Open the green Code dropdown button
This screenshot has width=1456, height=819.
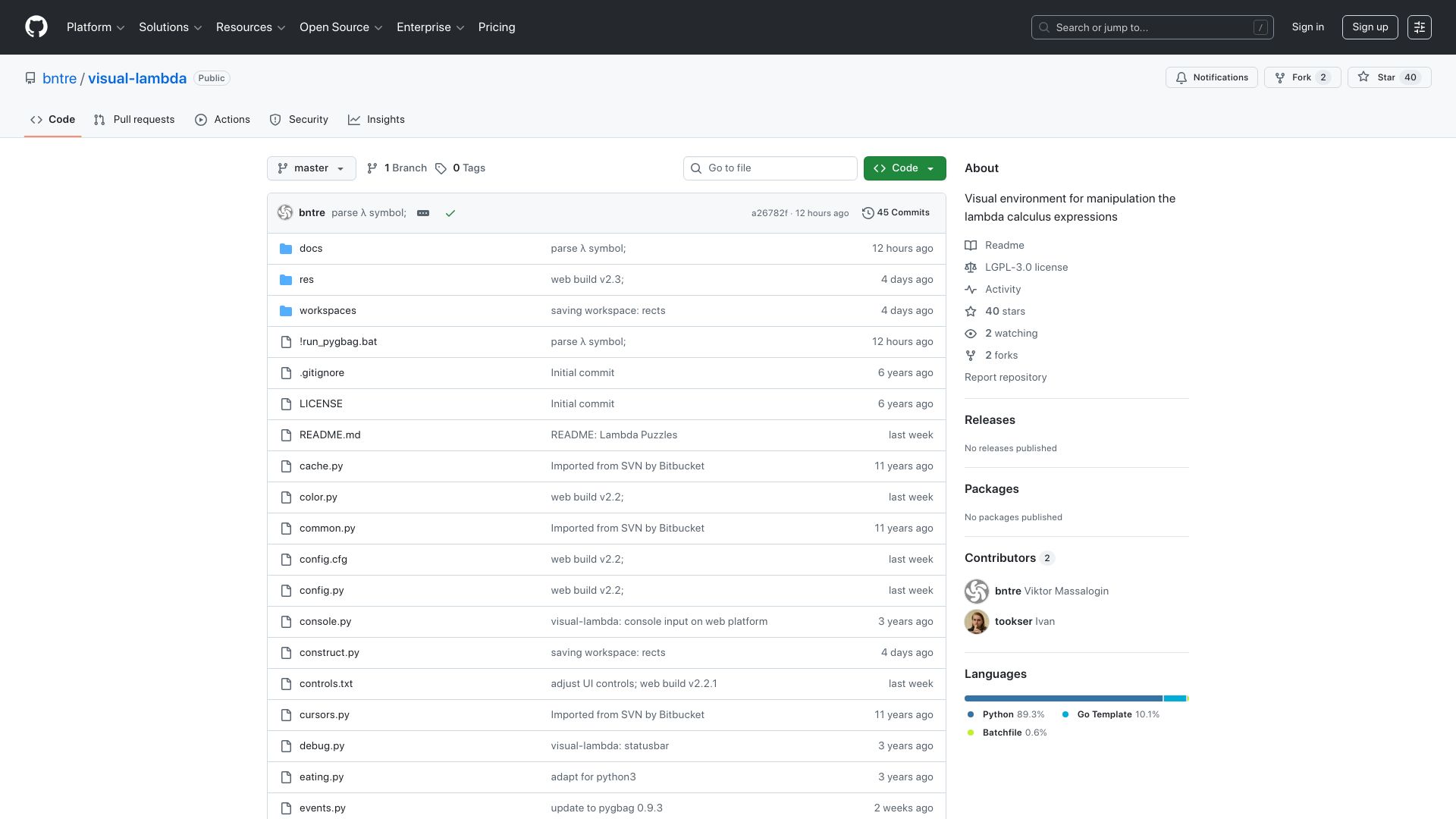point(904,168)
